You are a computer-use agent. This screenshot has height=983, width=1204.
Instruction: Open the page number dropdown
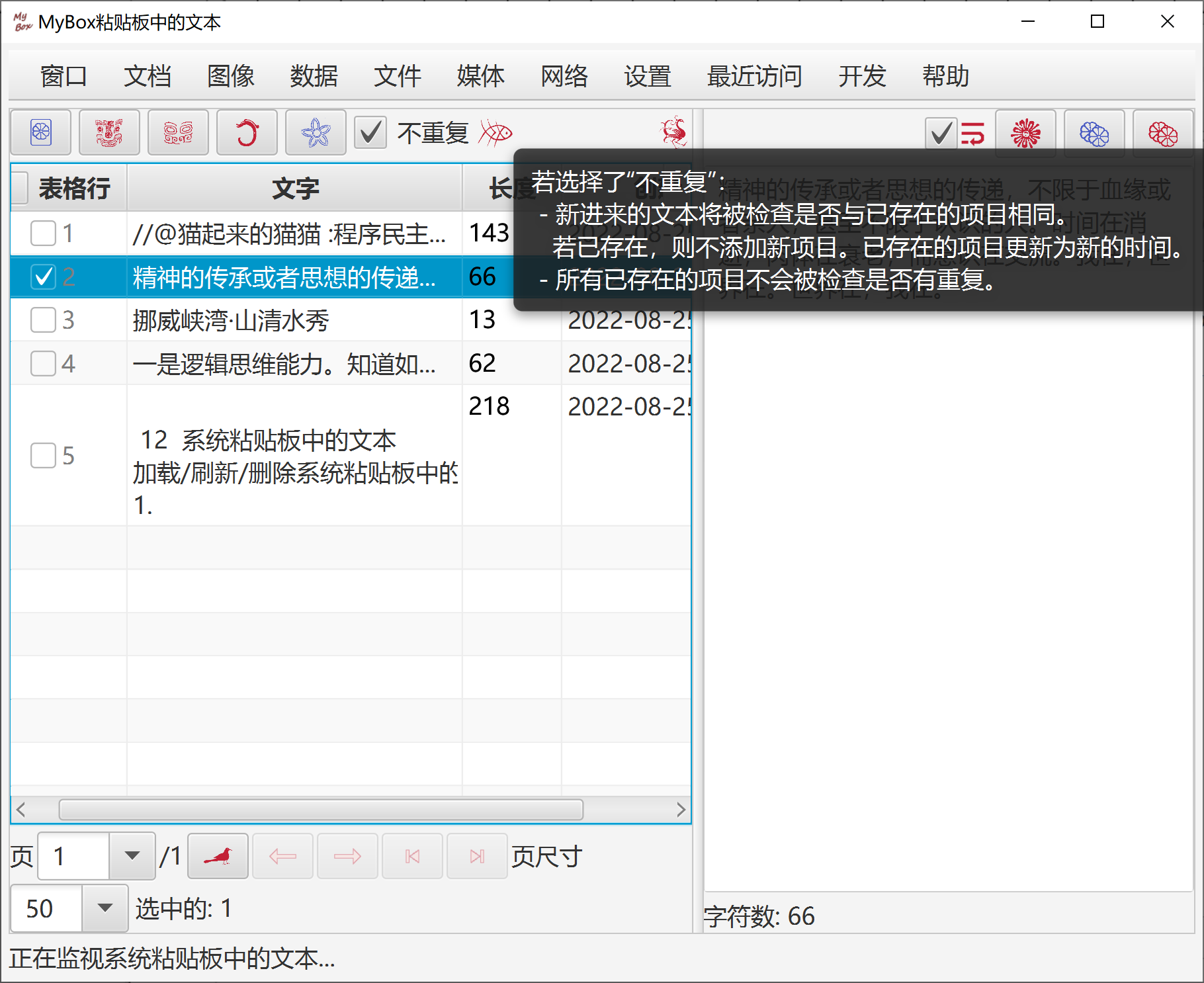[132, 856]
